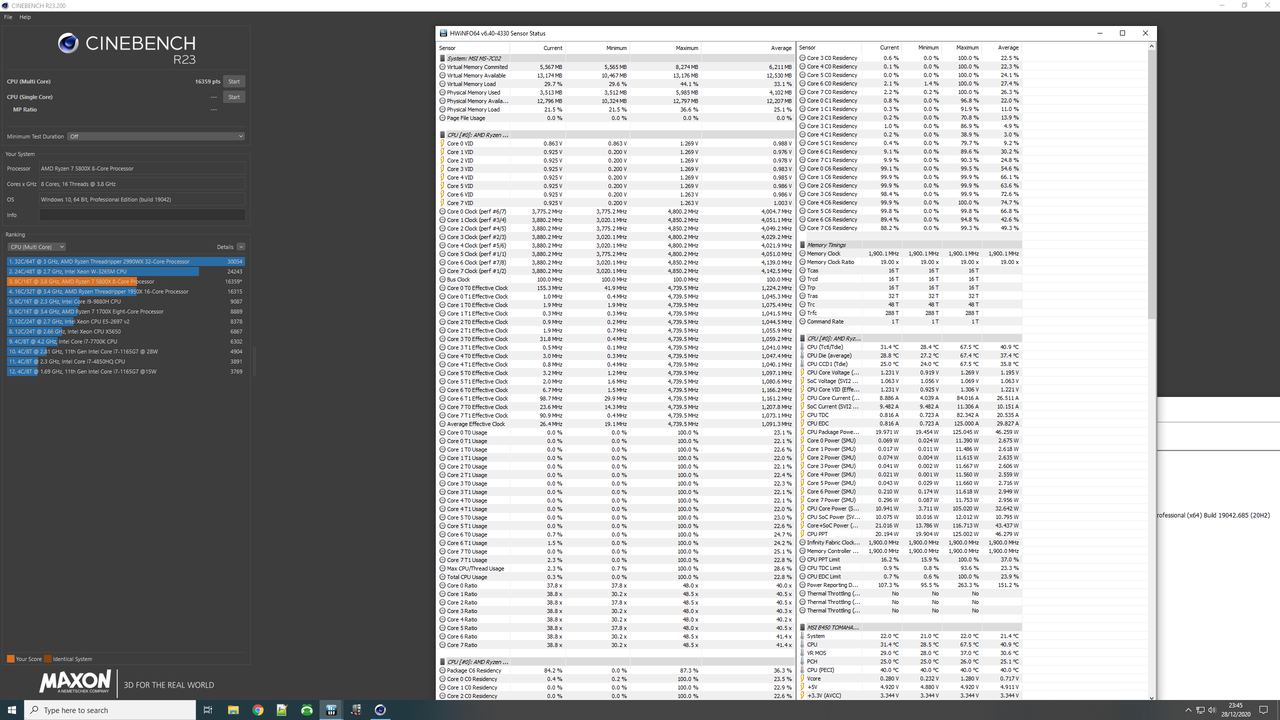Viewport: 1280px width, 720px height.
Task: Open Google Chrome from the taskbar
Action: [258, 710]
